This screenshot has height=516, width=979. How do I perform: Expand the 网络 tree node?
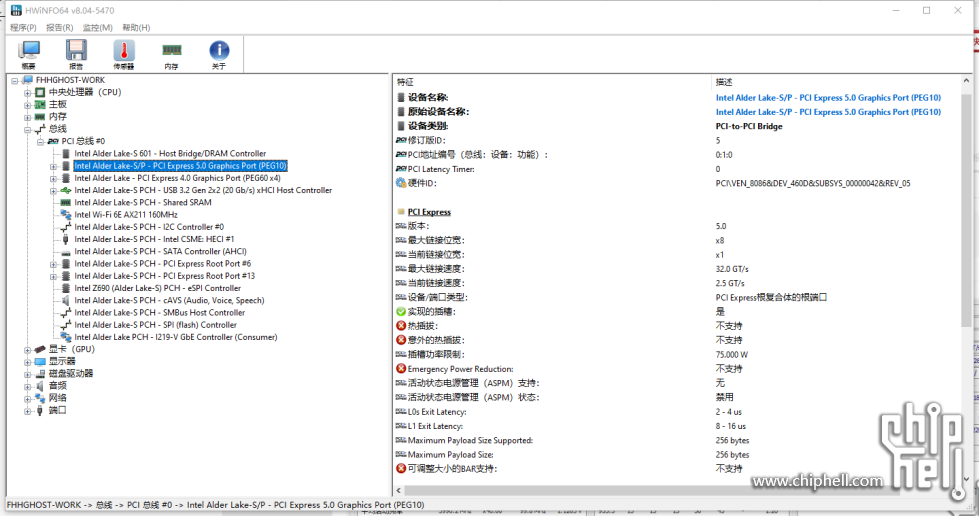click(27, 399)
